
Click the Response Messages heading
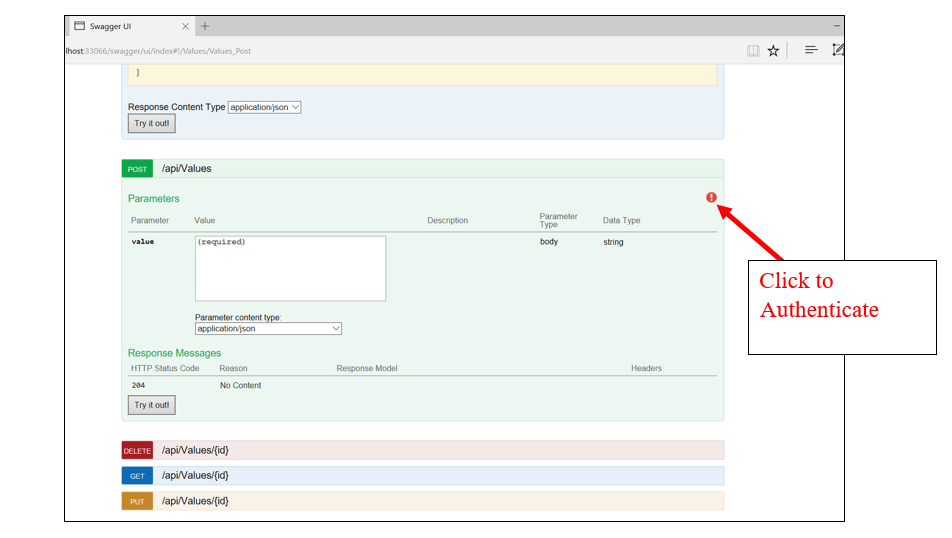point(174,353)
